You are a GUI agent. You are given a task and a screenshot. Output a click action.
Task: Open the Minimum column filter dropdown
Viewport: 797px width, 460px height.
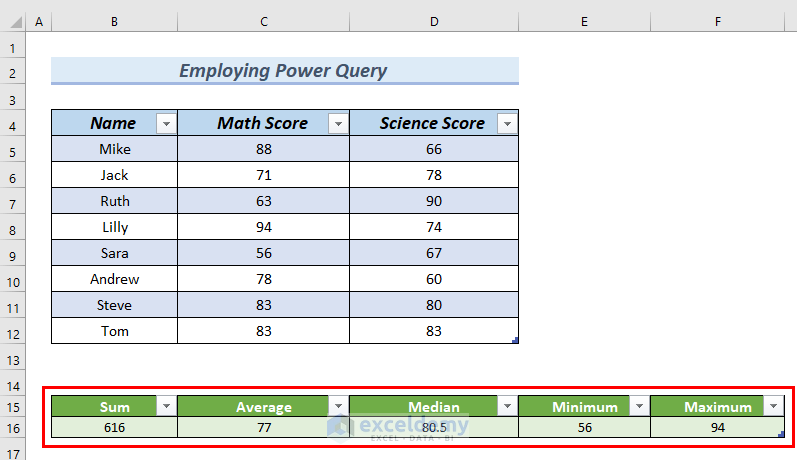(639, 406)
